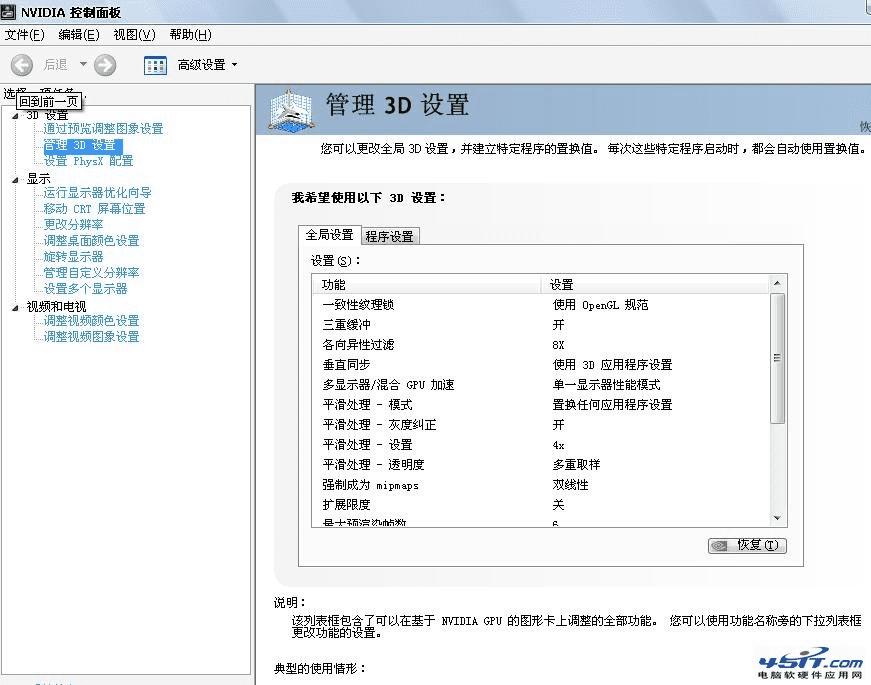Viewport: 871px width, 685px height.
Task: Open the 视图(V) menu
Action: point(134,35)
